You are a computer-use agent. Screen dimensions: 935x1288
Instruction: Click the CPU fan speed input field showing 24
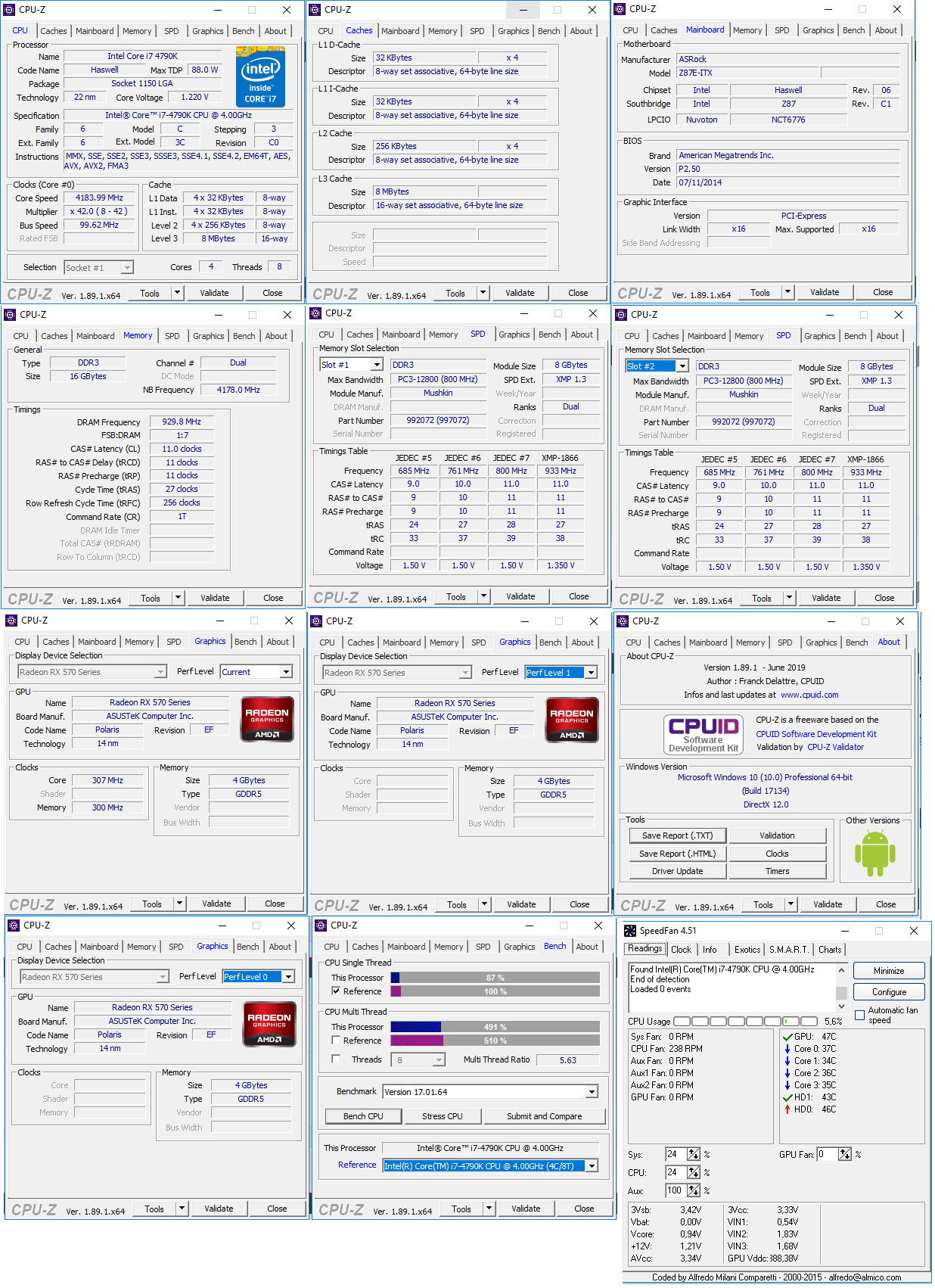coord(676,1172)
